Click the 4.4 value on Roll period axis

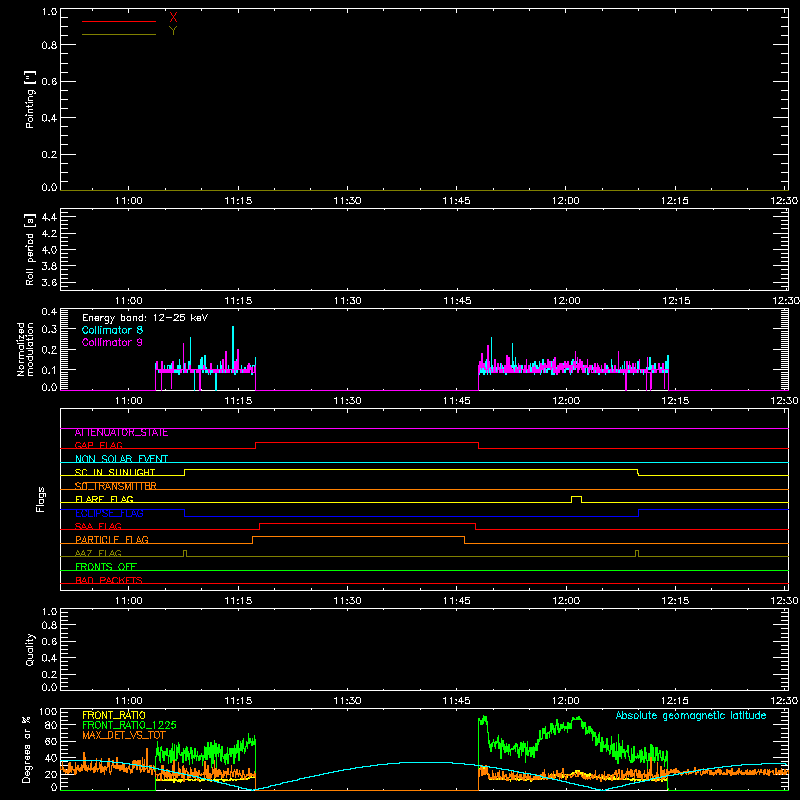[49, 217]
